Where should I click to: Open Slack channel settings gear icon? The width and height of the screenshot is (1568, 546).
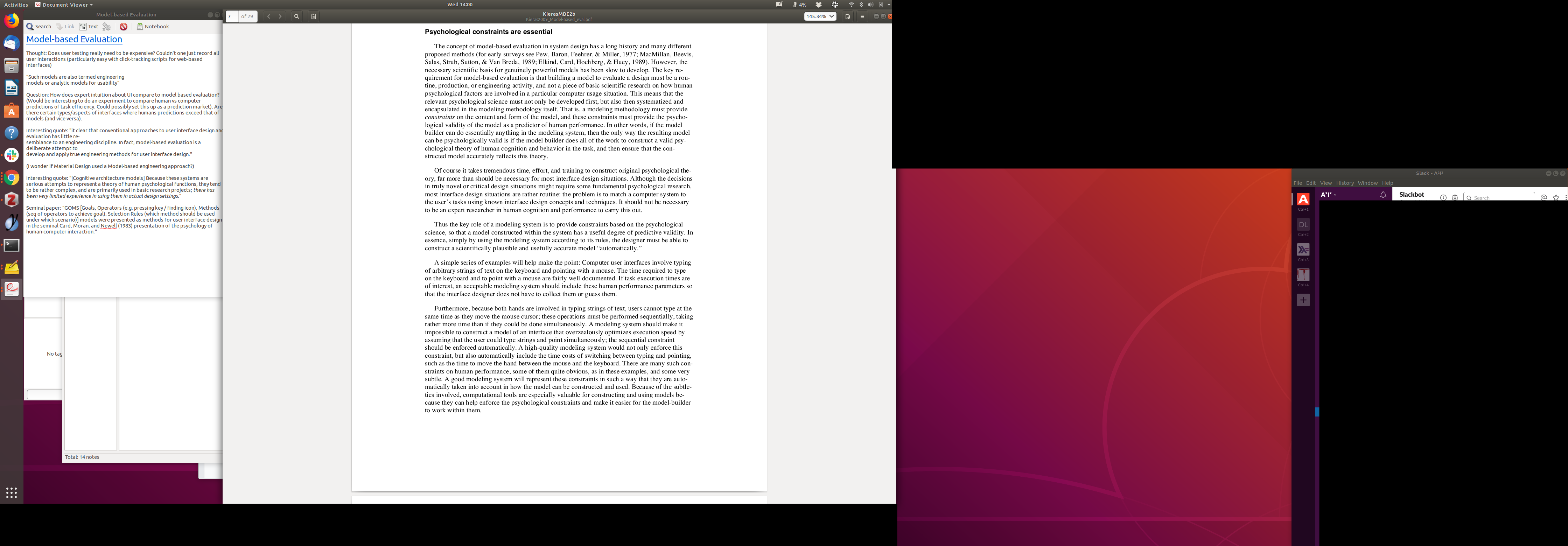(x=1455, y=197)
